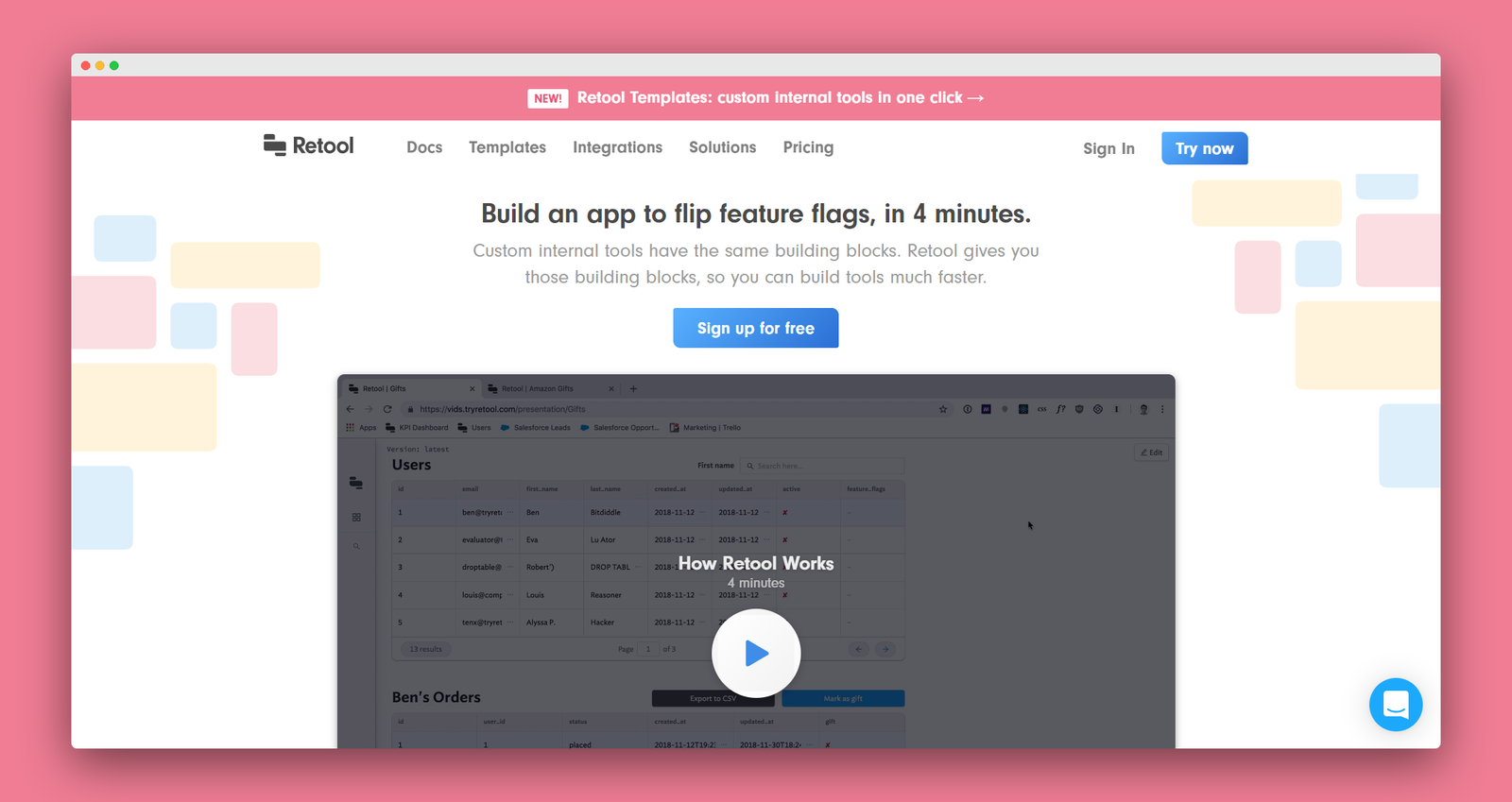Close the Retool | Amazon Gifts tab in the video preview
The image size is (1512, 802).
pyautogui.click(x=611, y=388)
